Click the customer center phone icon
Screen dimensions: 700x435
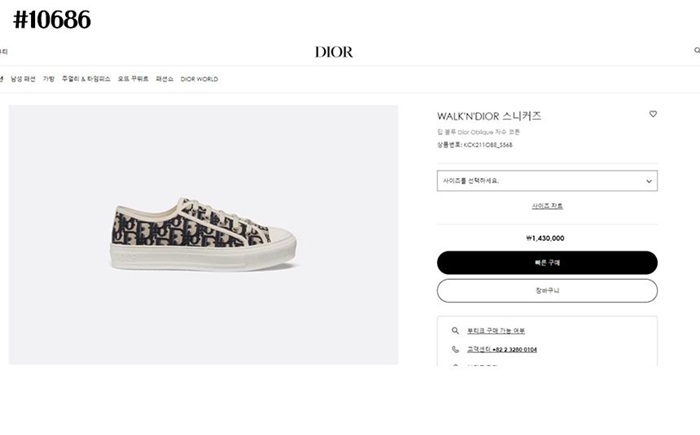click(x=455, y=350)
